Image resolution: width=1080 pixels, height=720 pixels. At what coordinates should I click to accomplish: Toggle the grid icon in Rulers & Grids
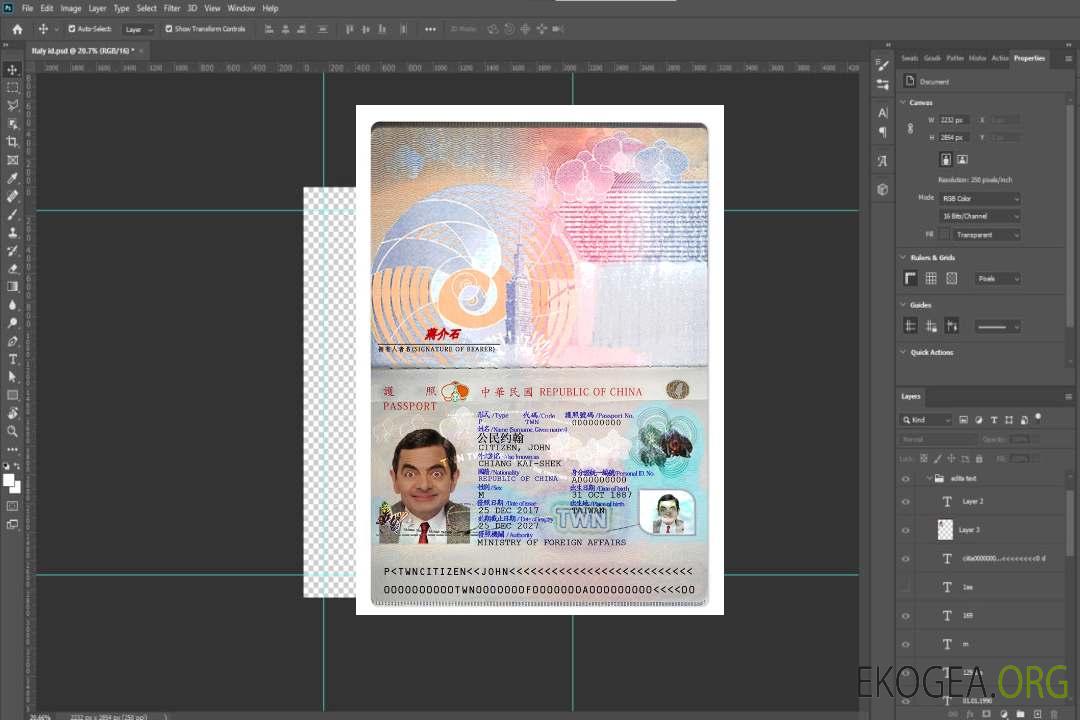click(931, 278)
